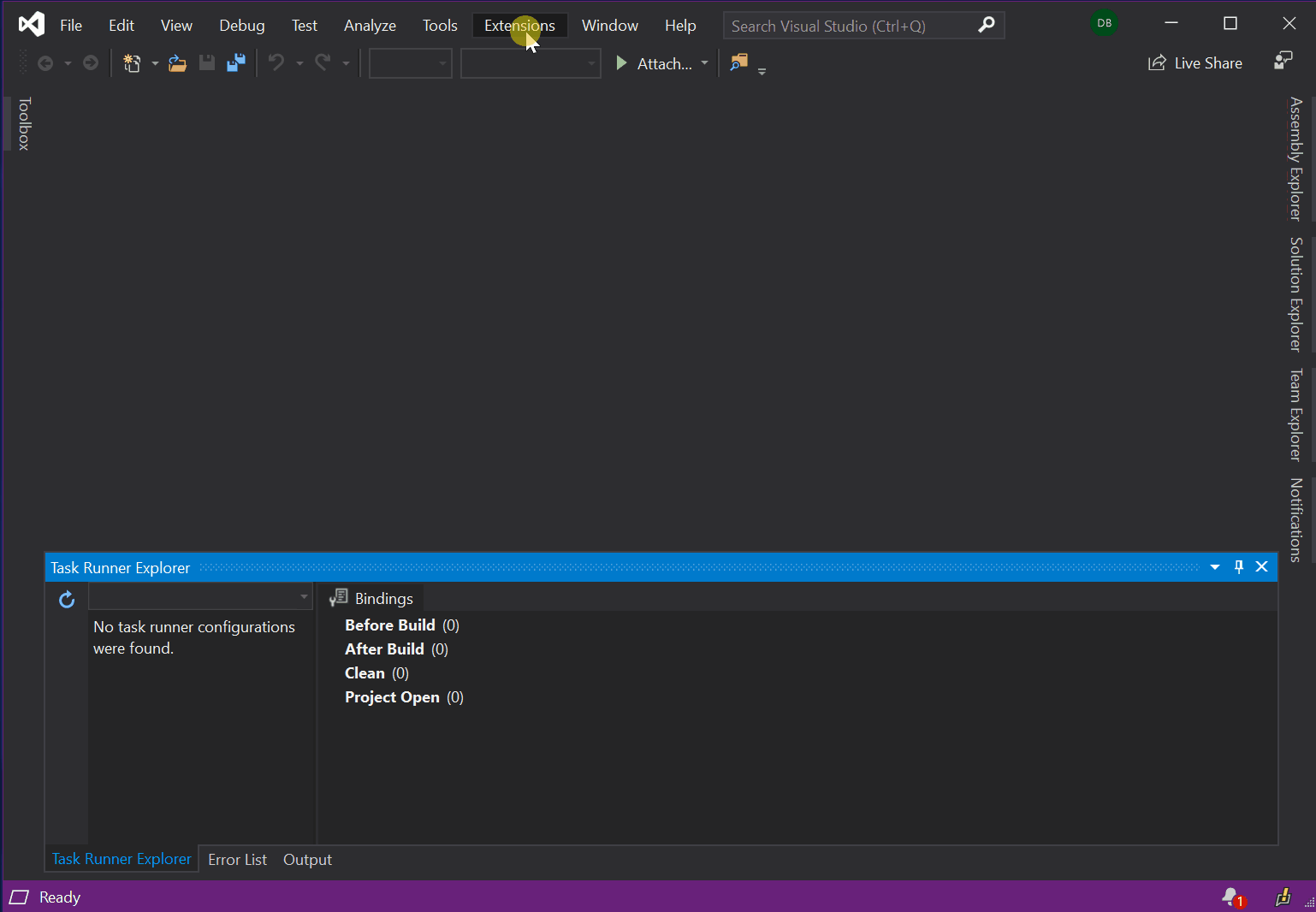Open the File menu
The height and width of the screenshot is (912, 1316).
pyautogui.click(x=71, y=26)
